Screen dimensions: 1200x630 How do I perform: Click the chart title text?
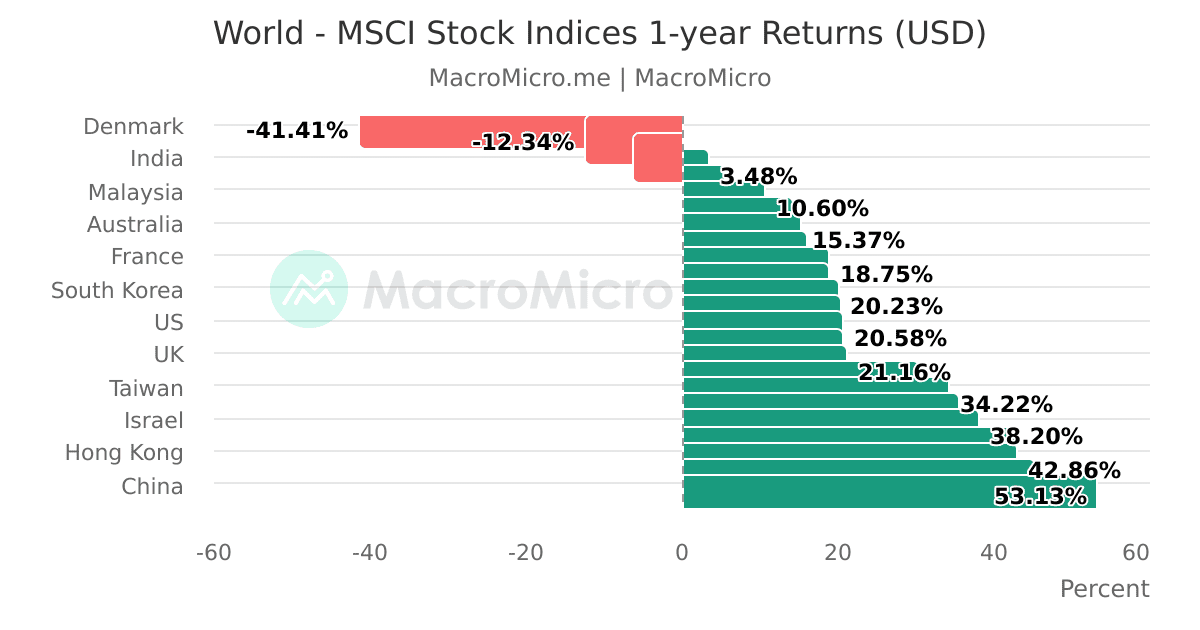pos(599,34)
